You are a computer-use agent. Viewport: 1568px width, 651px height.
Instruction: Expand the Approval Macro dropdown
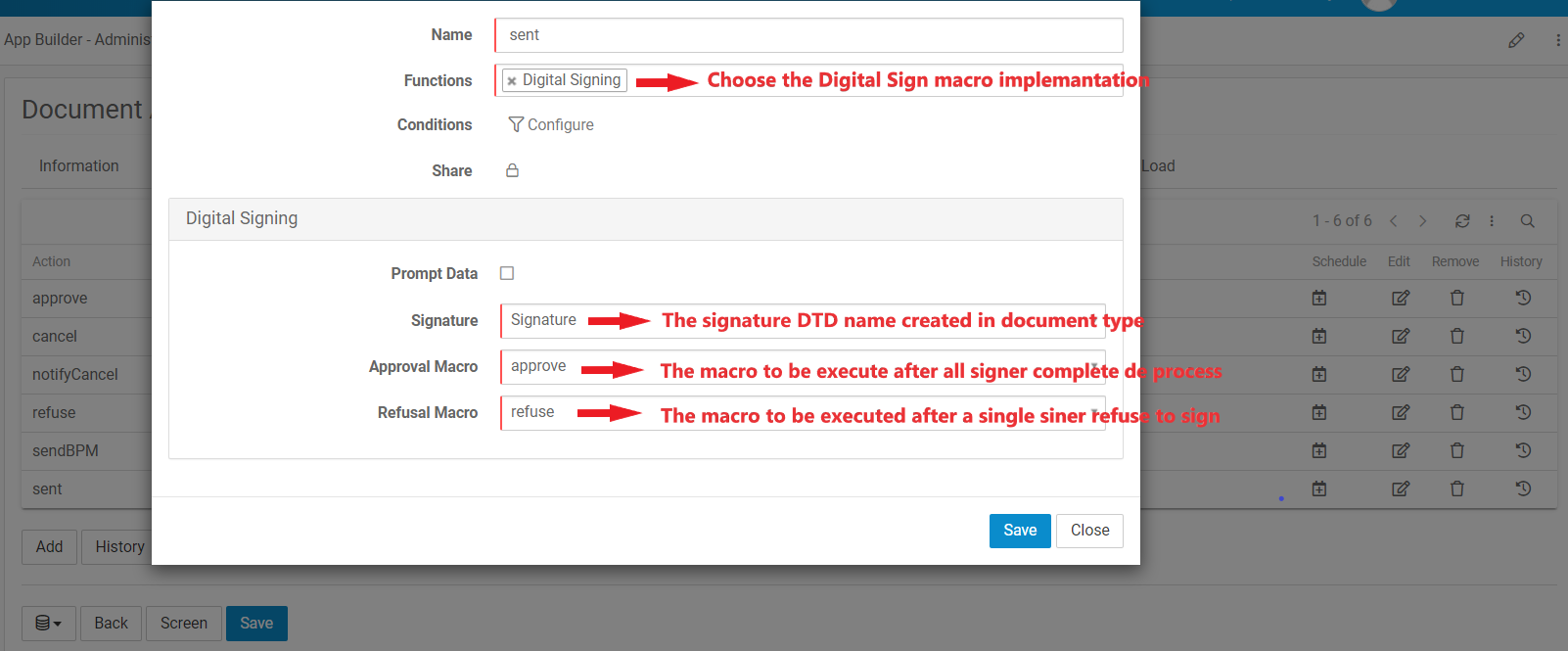[803, 366]
